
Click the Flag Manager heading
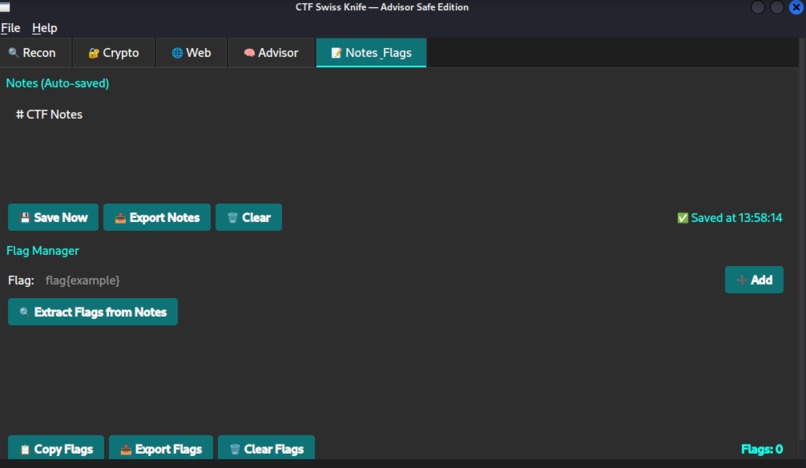[x=43, y=250]
